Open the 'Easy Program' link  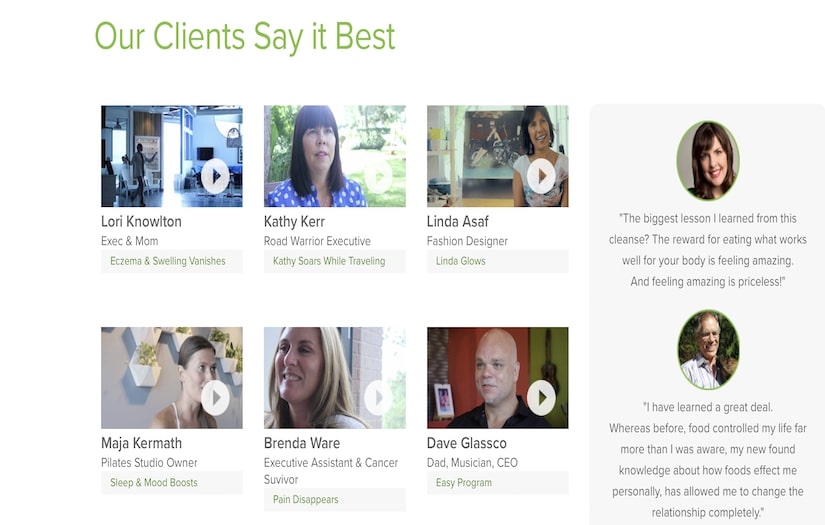[x=464, y=482]
